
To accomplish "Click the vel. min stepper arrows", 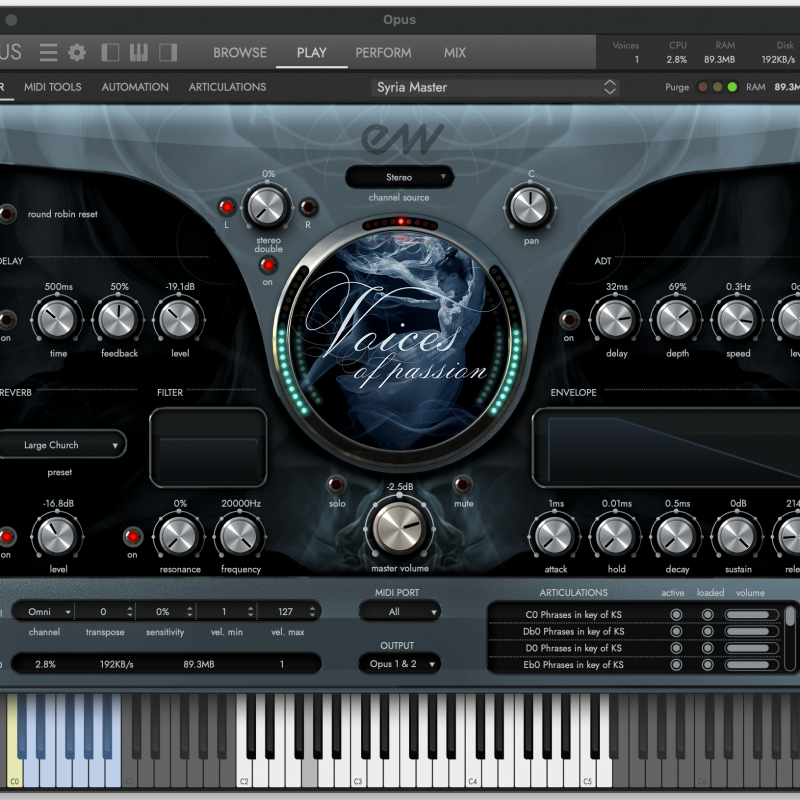I will [251, 611].
